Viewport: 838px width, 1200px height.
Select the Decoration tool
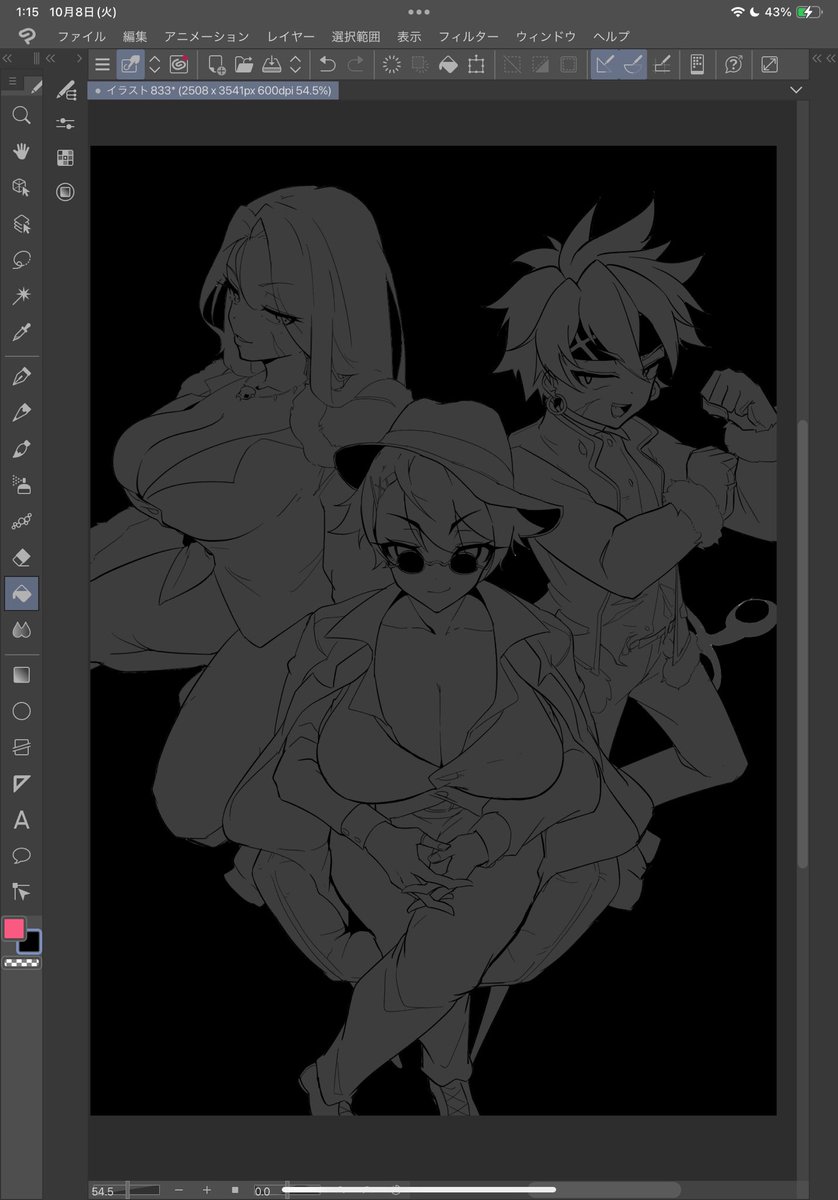click(x=21, y=521)
